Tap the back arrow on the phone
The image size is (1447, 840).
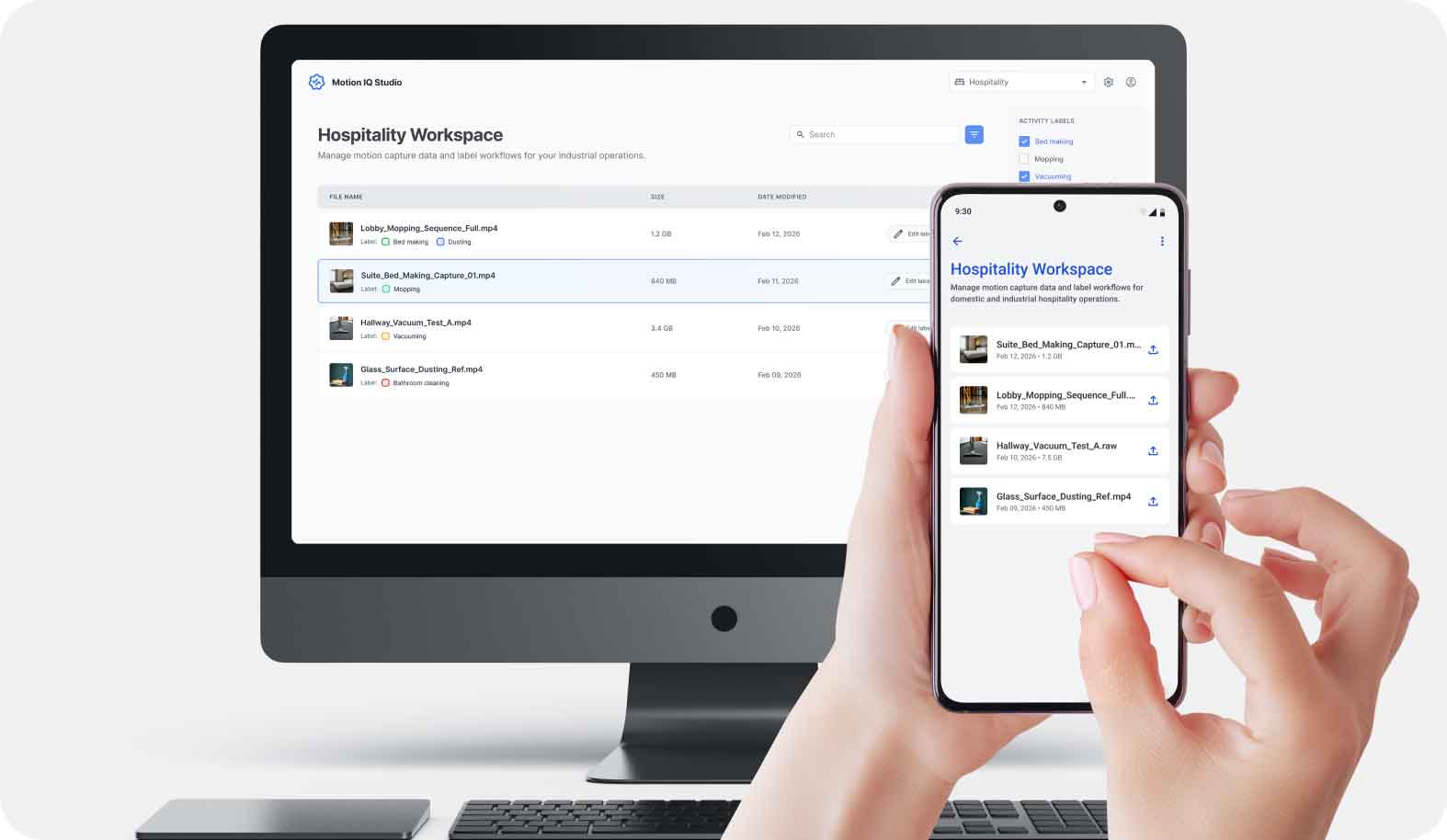(957, 241)
